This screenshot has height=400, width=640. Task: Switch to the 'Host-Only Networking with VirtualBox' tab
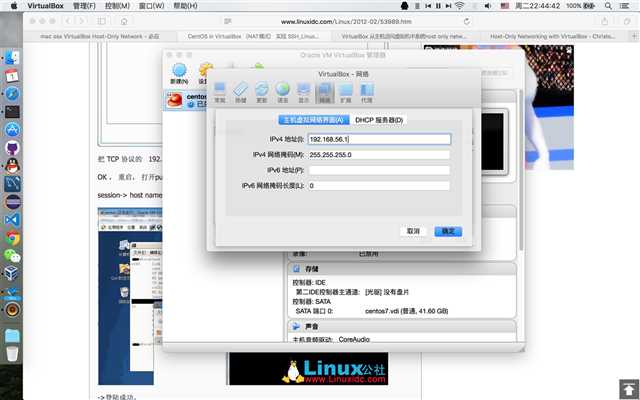[552, 36]
